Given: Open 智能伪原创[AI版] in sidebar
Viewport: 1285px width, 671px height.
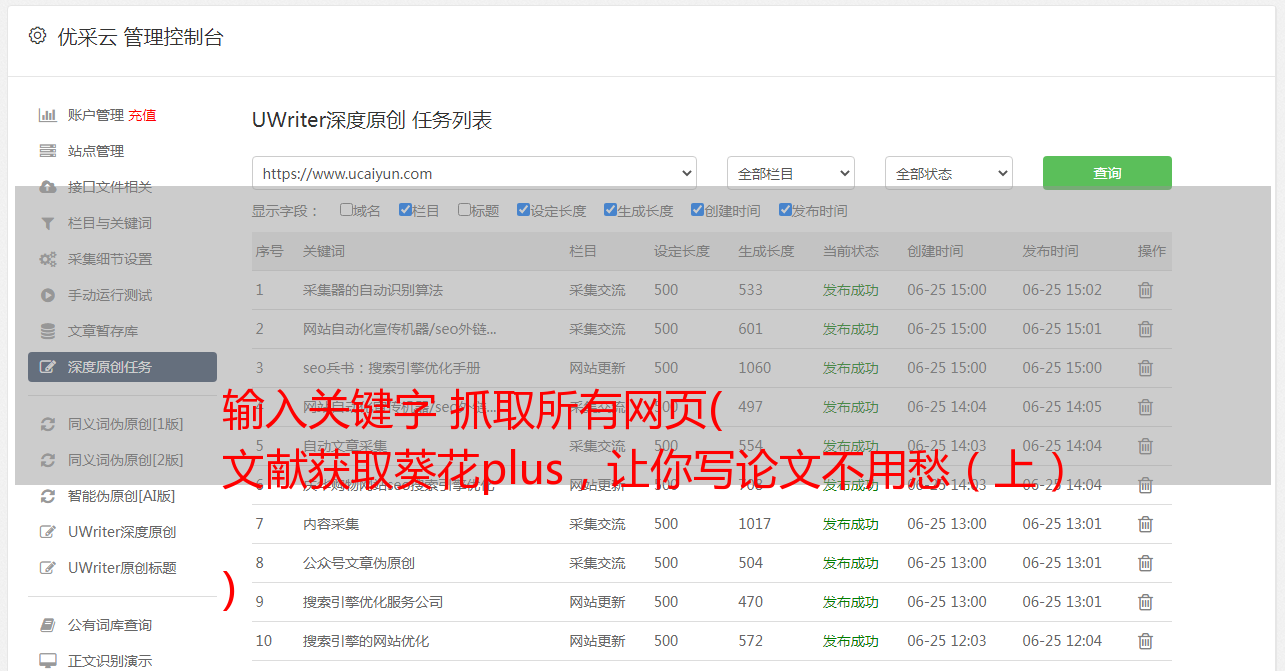Looking at the screenshot, I should pyautogui.click(x=121, y=496).
